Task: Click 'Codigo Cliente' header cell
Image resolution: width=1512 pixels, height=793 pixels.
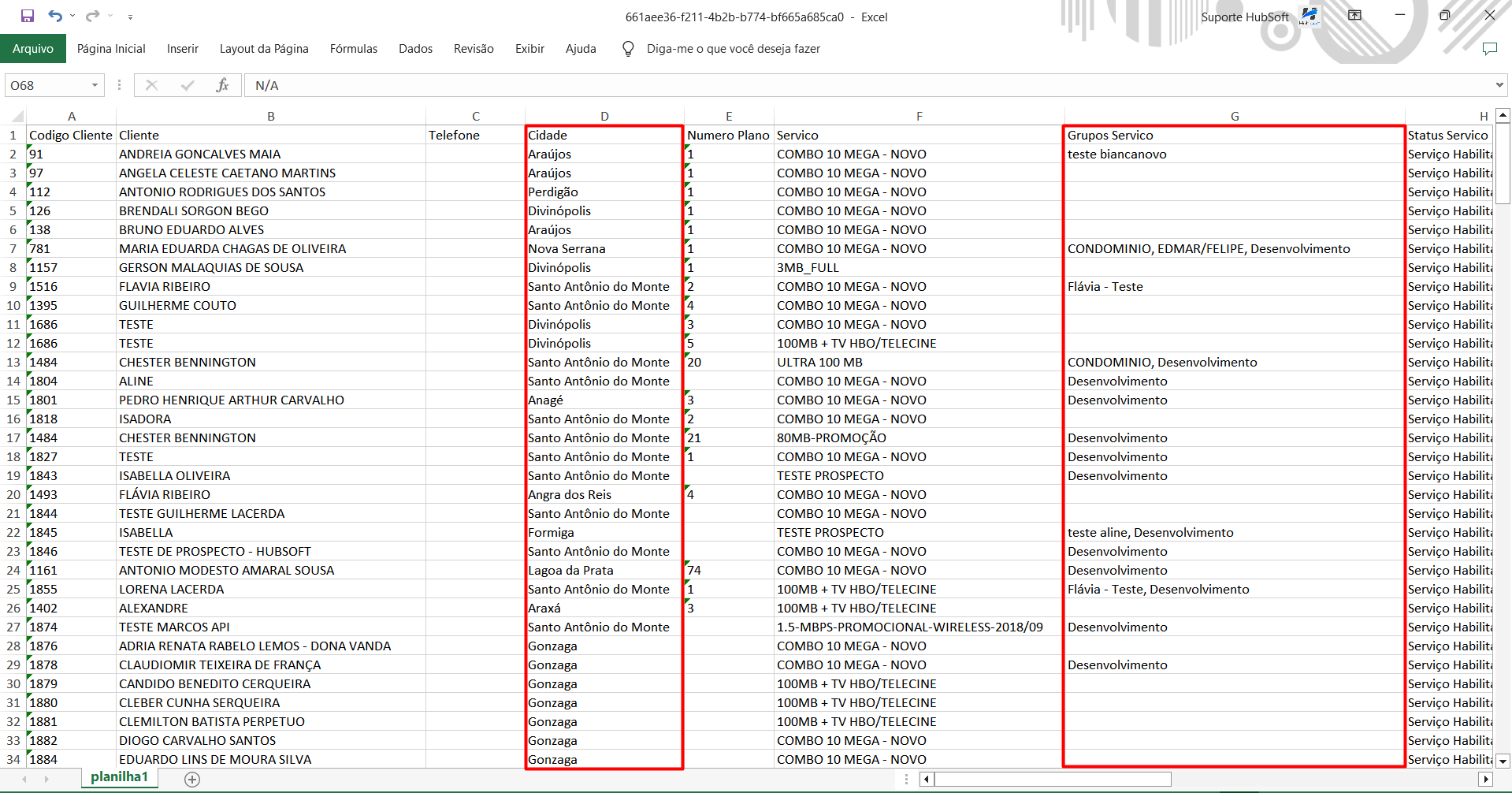Action: click(x=71, y=135)
